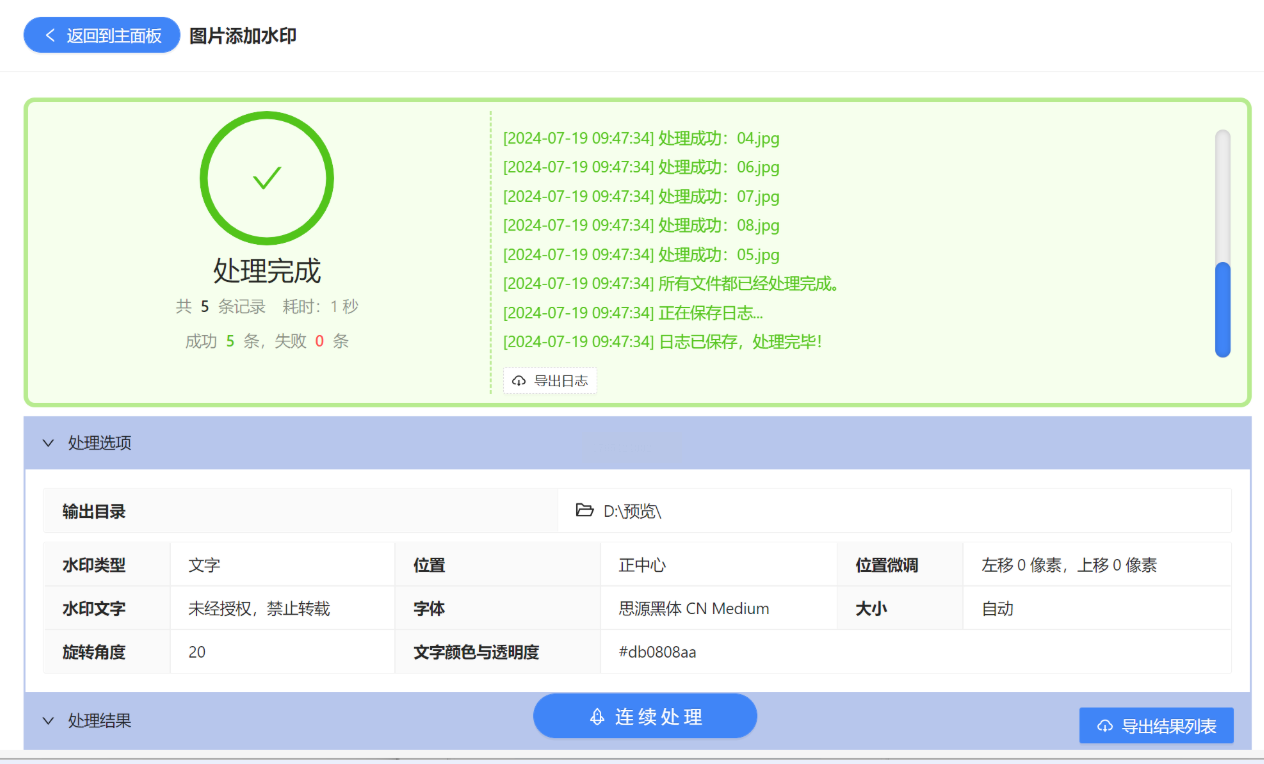The height and width of the screenshot is (764, 1264).
Task: Open the output path D:\预览\ link
Action: tap(632, 511)
